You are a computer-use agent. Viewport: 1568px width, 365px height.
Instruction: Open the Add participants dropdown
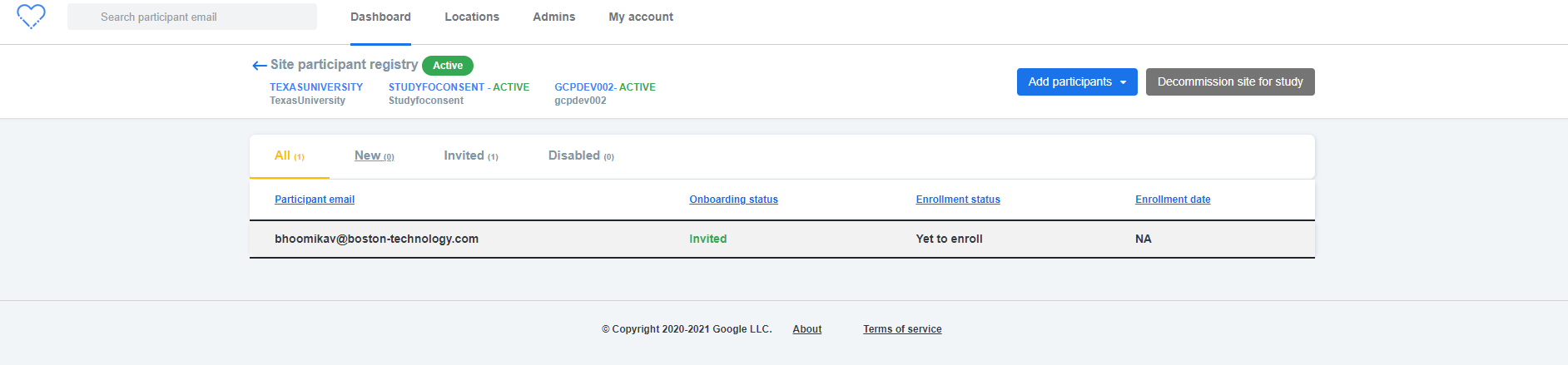(x=1076, y=81)
